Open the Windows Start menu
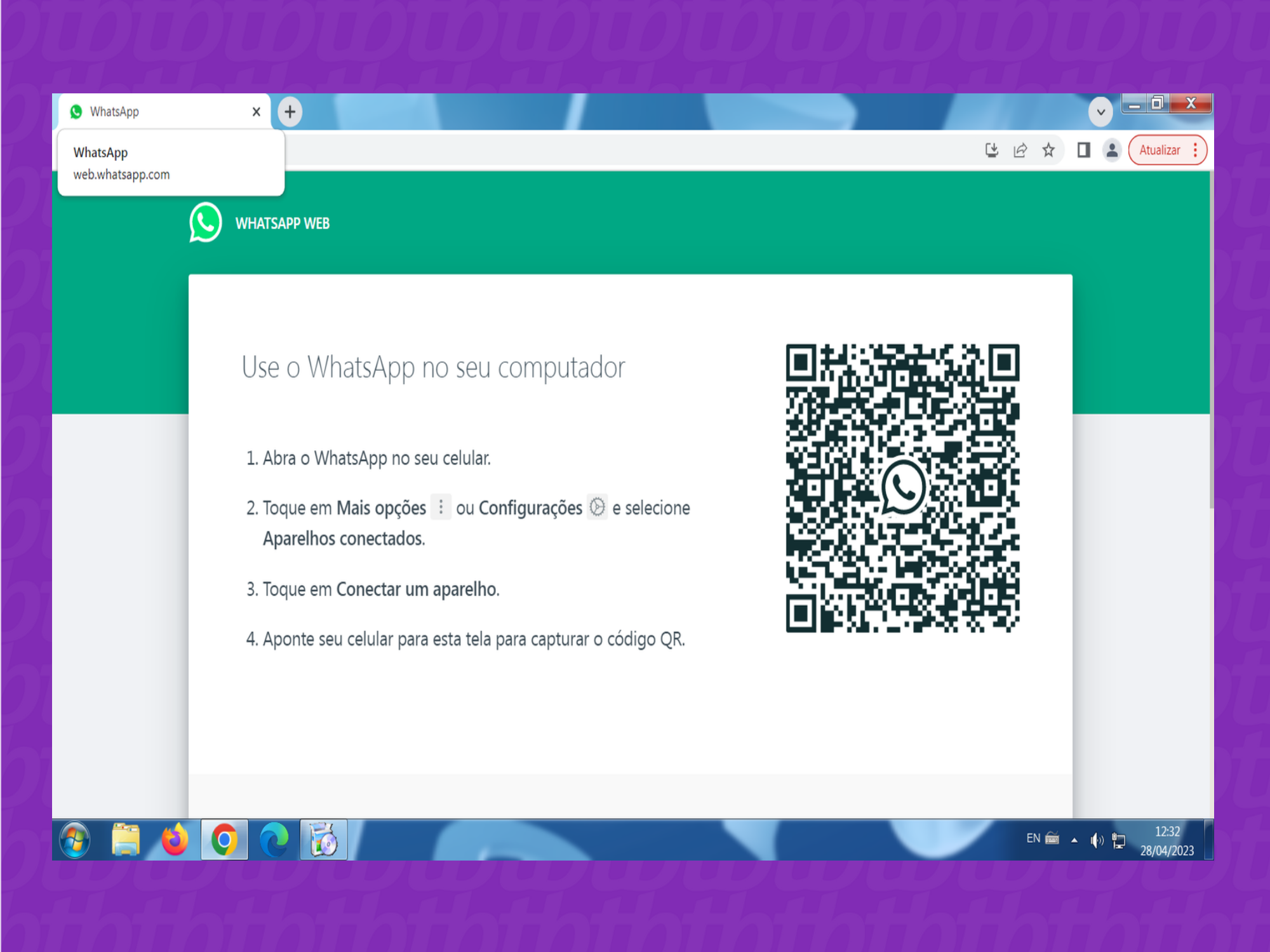 [x=75, y=840]
